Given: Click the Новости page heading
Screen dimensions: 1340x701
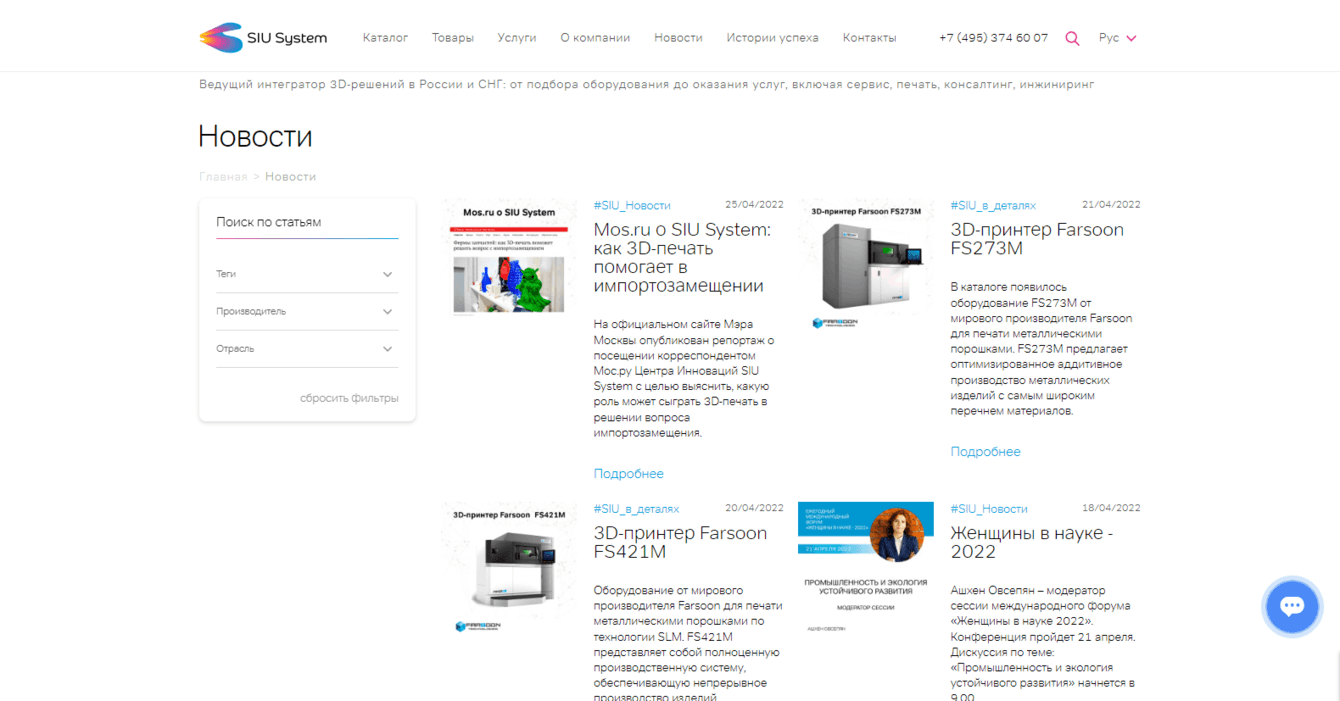Looking at the screenshot, I should (x=256, y=136).
